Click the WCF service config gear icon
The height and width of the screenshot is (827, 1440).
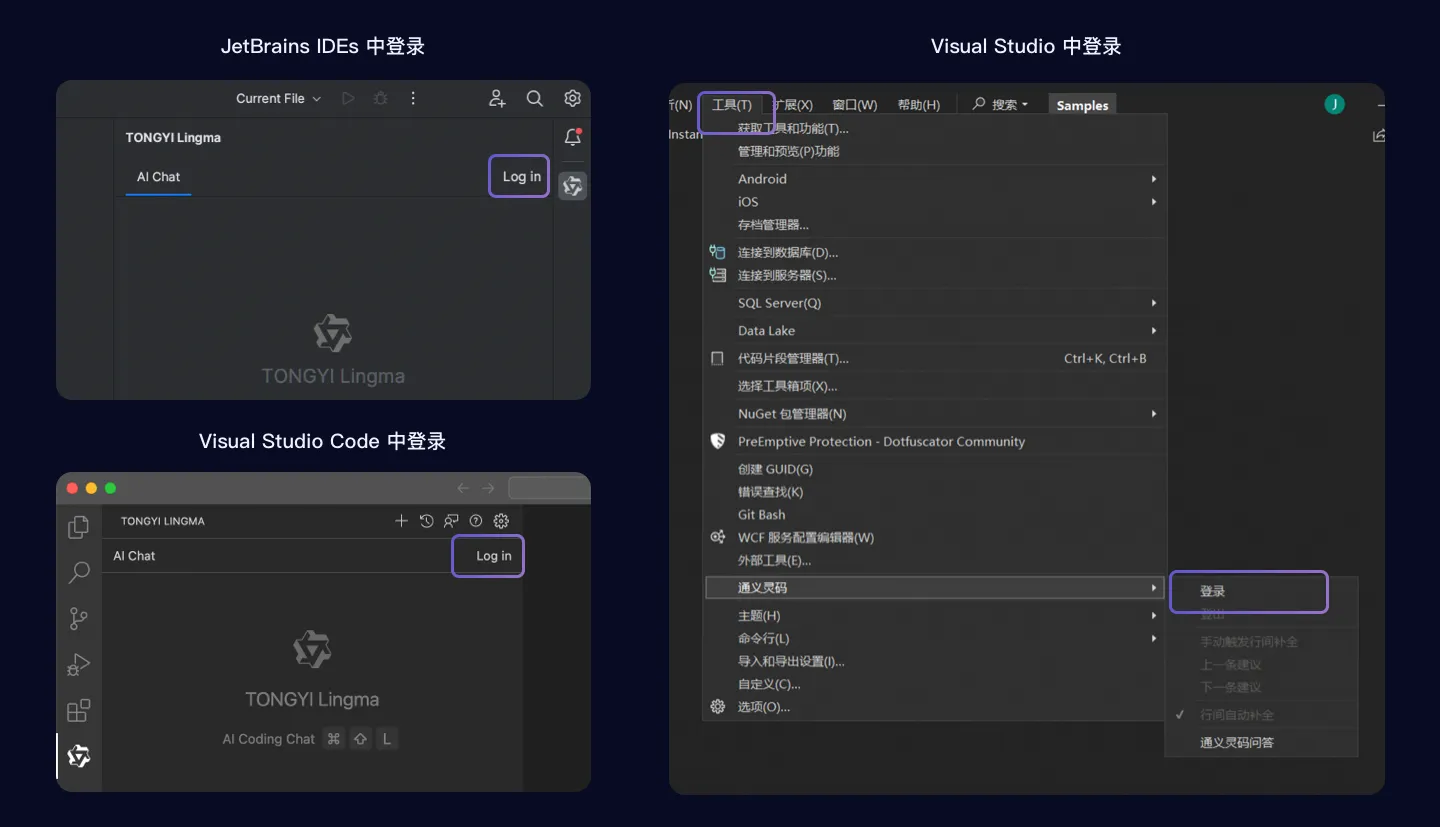coord(717,537)
